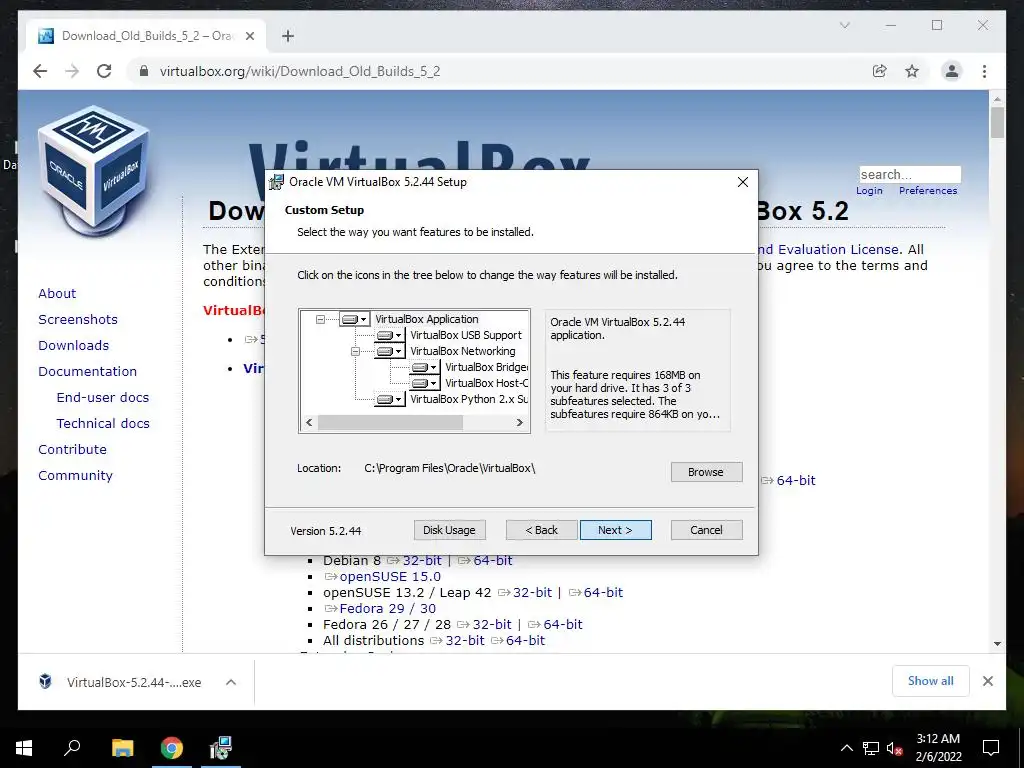Click the address bar URL
1024x768 pixels.
[300, 71]
